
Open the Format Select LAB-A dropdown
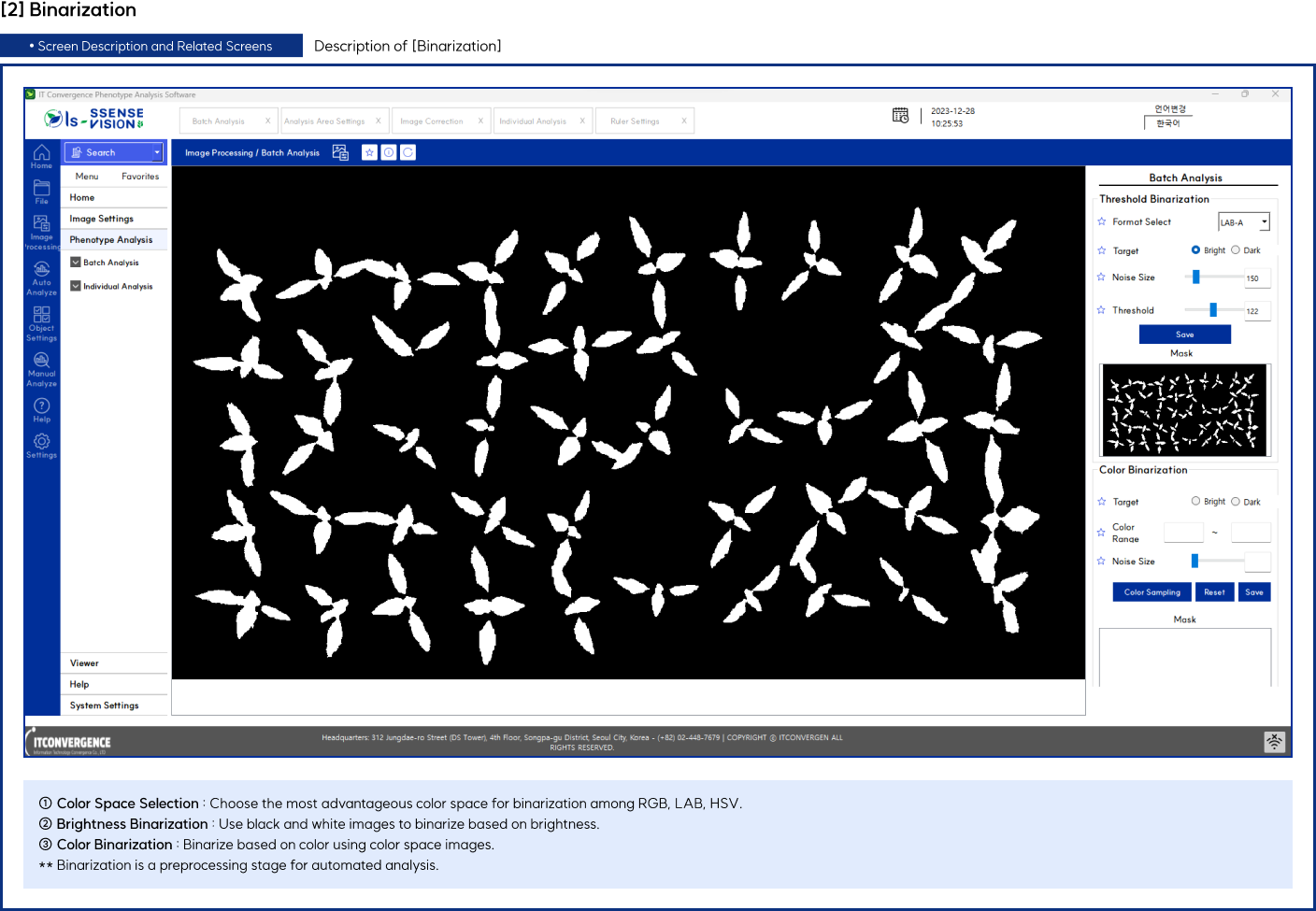1243,222
